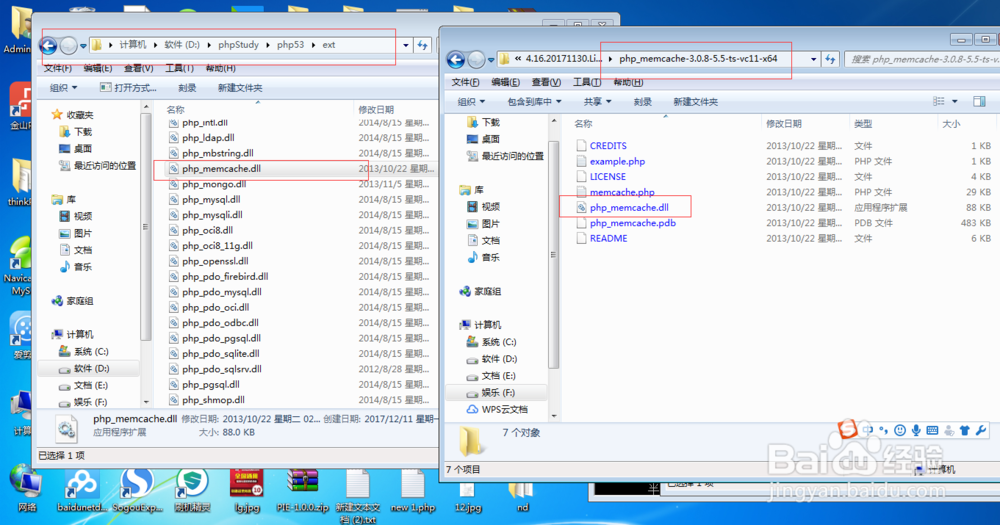1000x525 pixels.
Task: Click the Back button in the ext window
Action: (49, 45)
